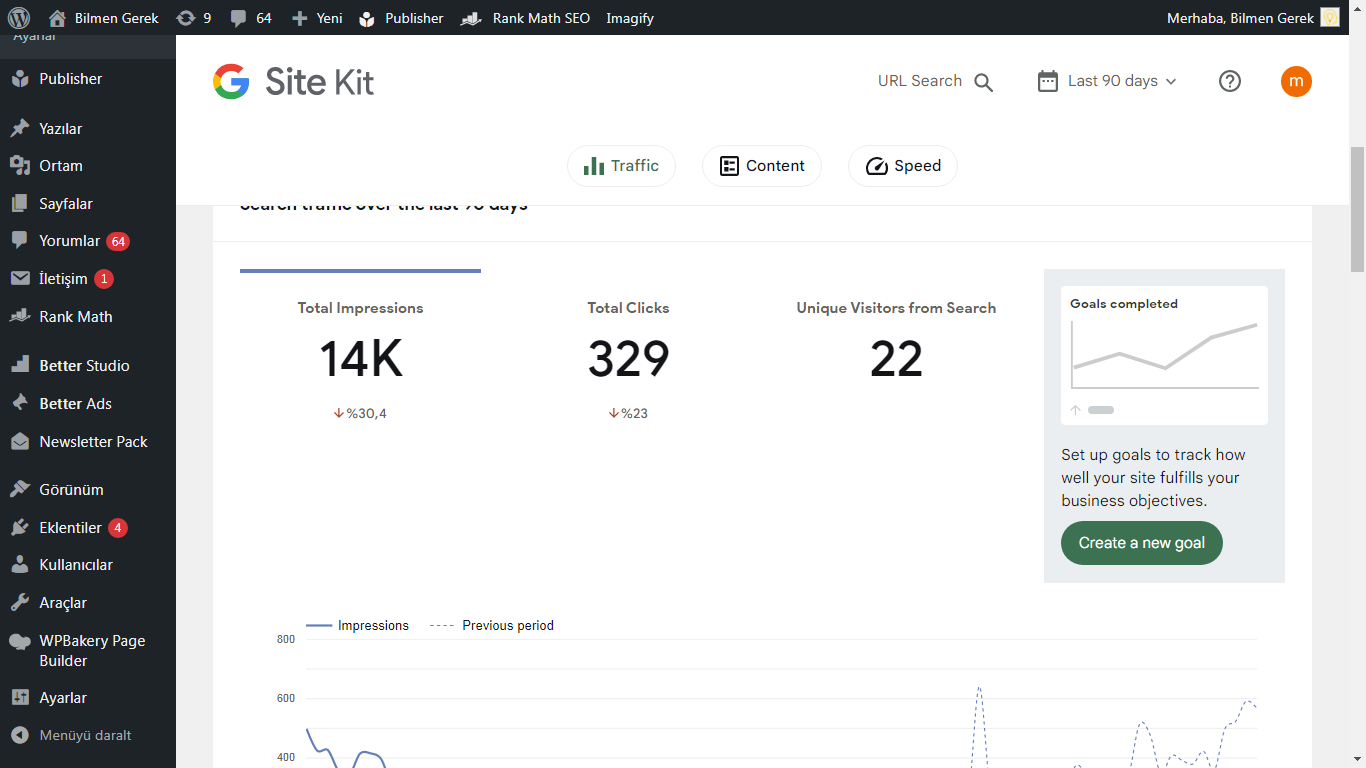Image resolution: width=1366 pixels, height=768 pixels.
Task: Expand the Last 90 days date selector
Action: pos(1107,81)
